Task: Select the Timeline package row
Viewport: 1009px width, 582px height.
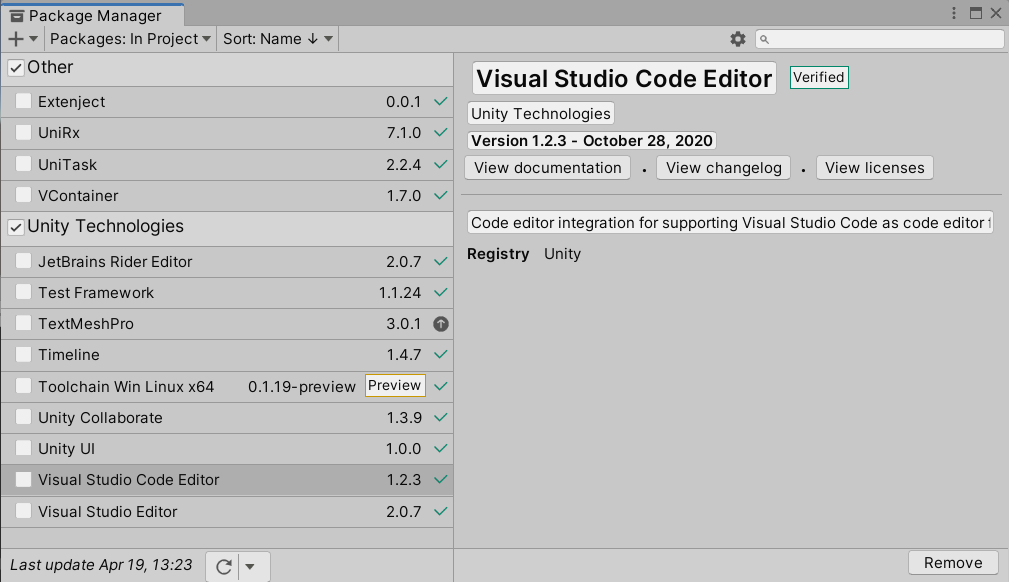Action: tap(227, 355)
